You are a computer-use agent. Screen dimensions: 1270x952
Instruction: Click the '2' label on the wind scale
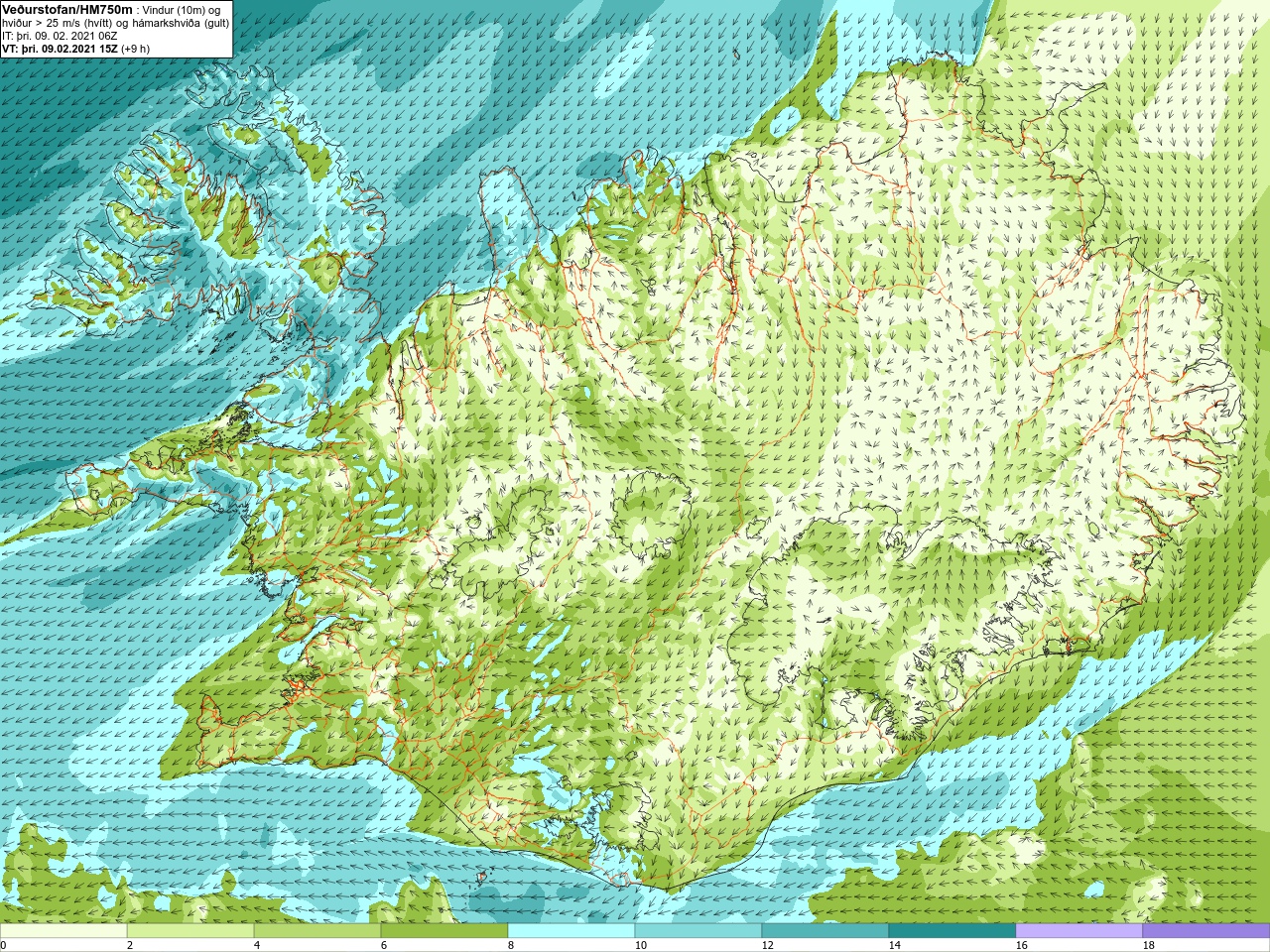point(130,945)
